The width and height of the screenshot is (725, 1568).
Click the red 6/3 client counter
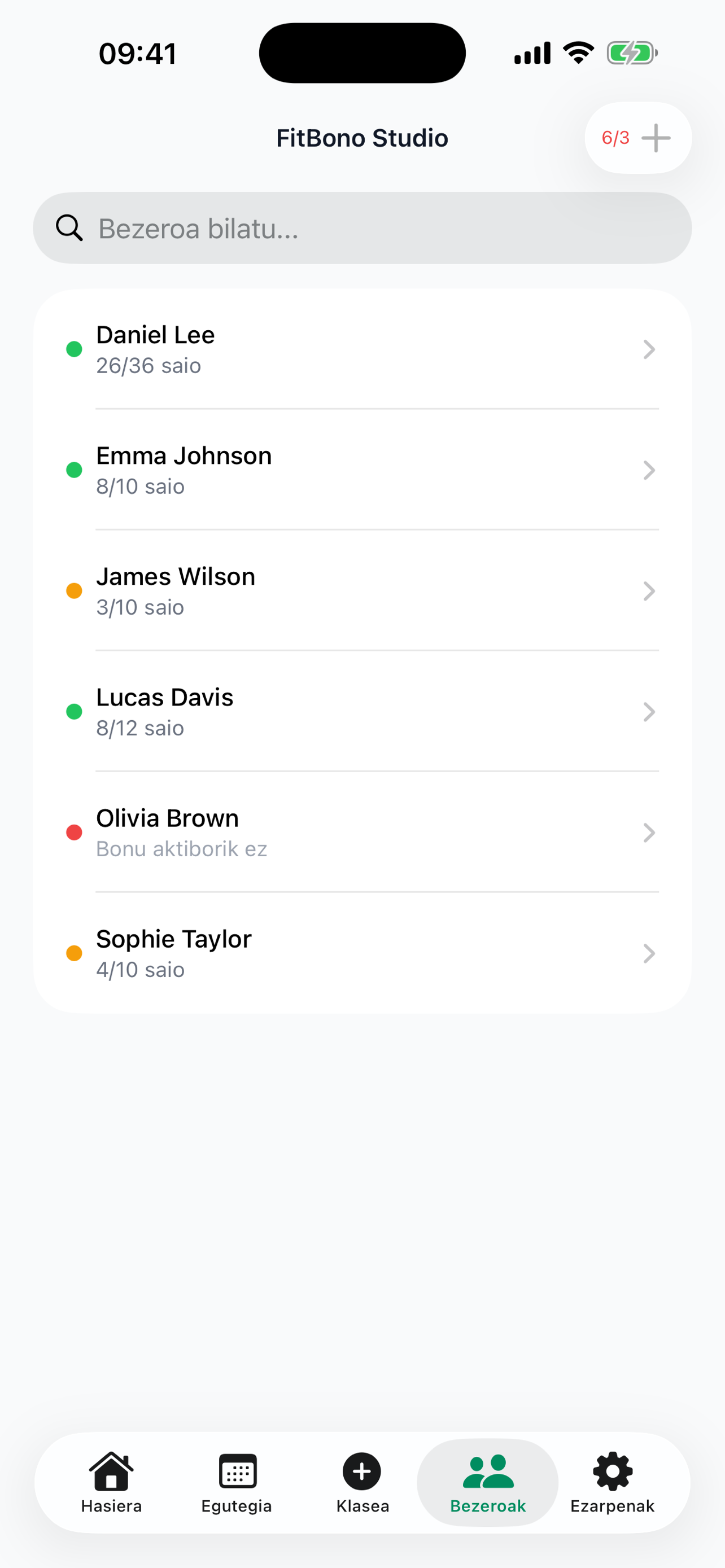(615, 138)
